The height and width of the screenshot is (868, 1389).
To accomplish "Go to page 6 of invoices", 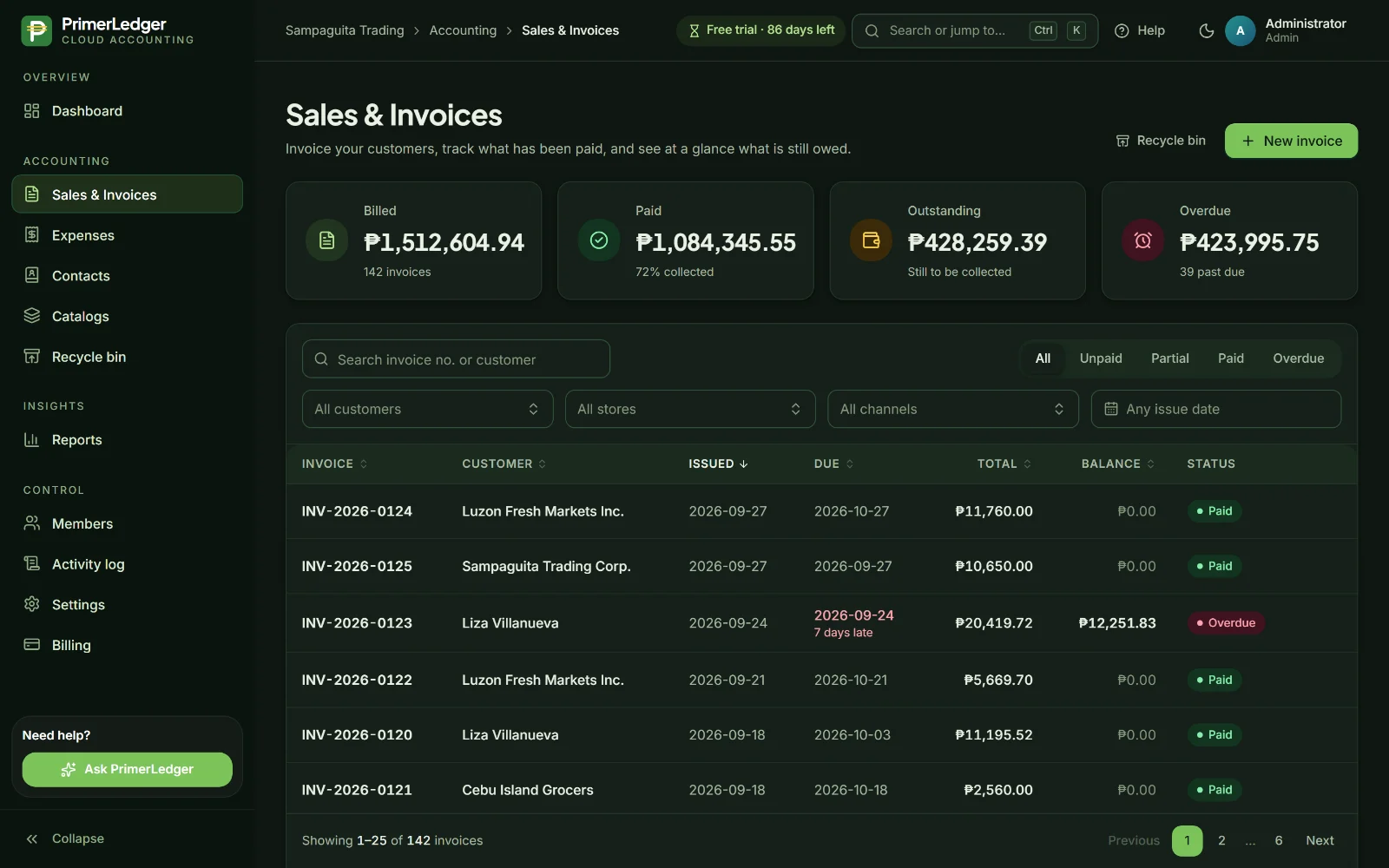I will tap(1278, 840).
